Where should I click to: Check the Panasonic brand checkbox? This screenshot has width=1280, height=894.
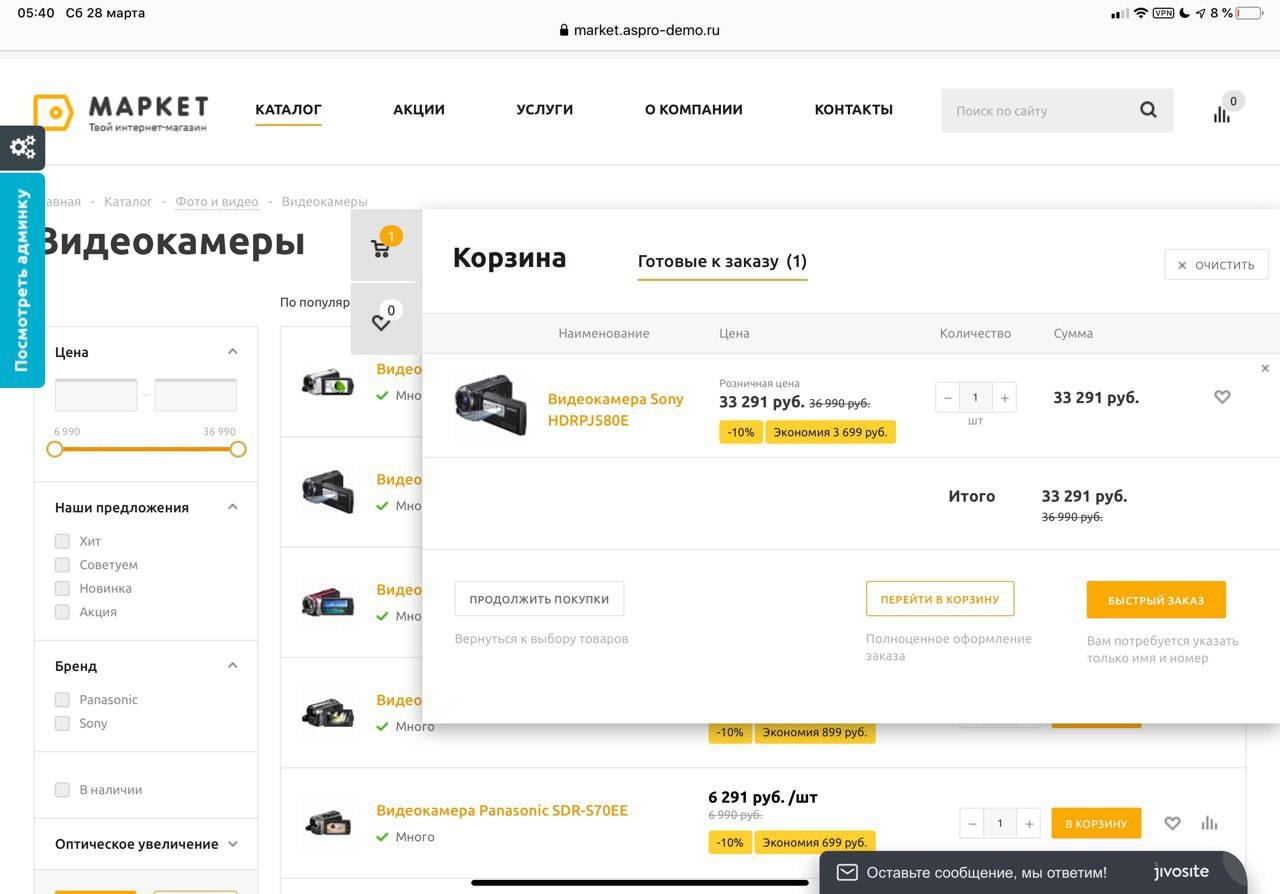coord(62,700)
